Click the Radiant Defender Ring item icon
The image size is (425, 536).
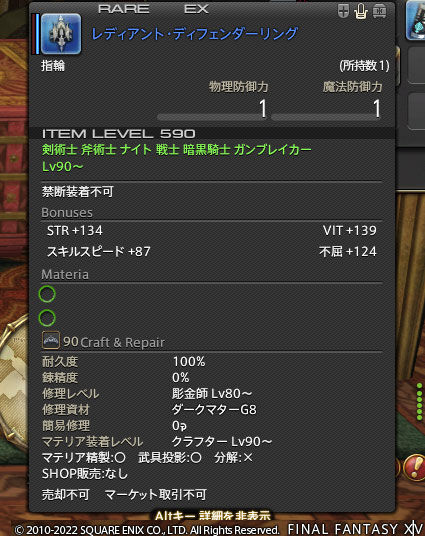click(x=61, y=34)
